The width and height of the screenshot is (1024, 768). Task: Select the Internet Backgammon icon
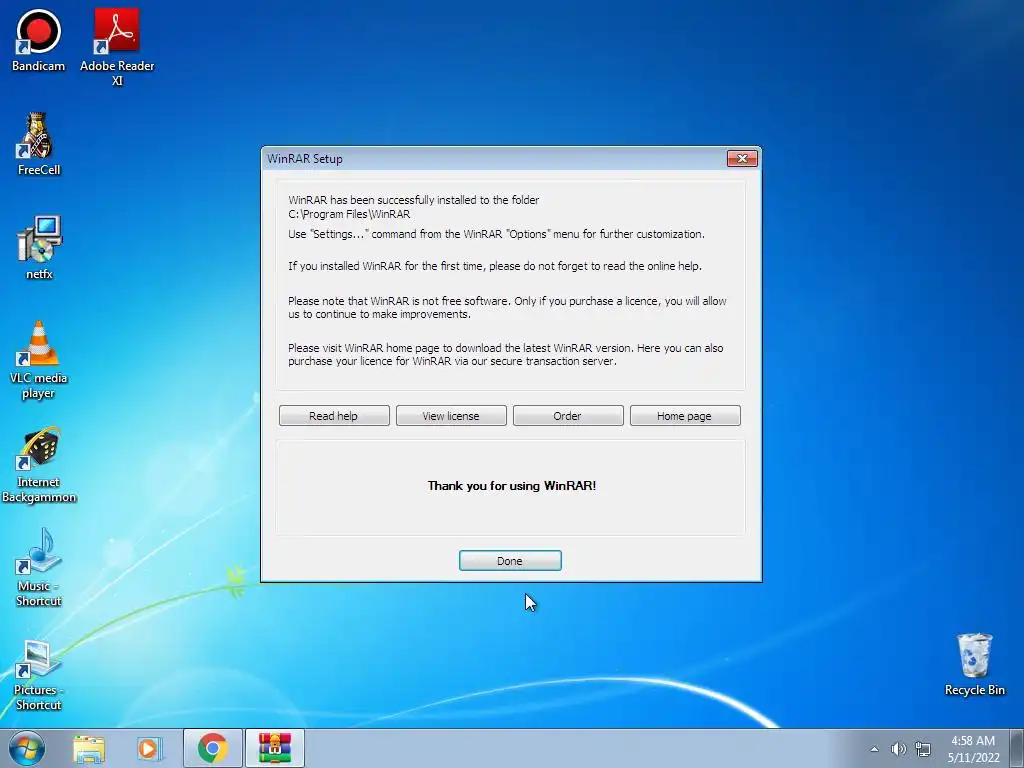pyautogui.click(x=39, y=465)
